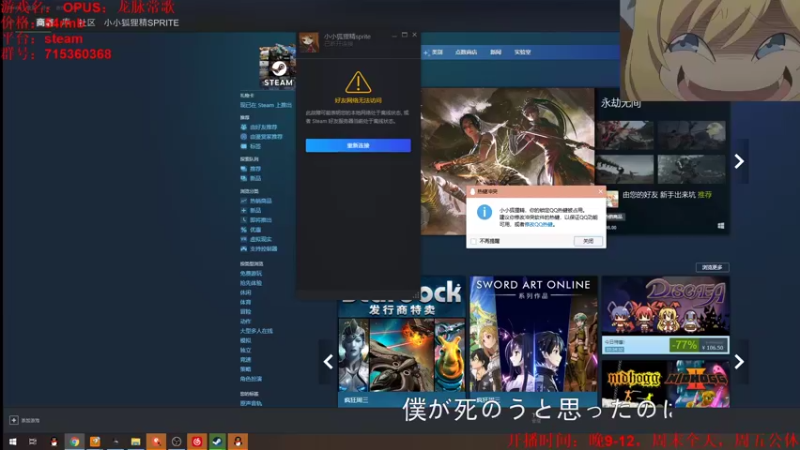Viewport: 800px width, 450px height.
Task: Click the VR icon in sidebar
Action: 243,239
